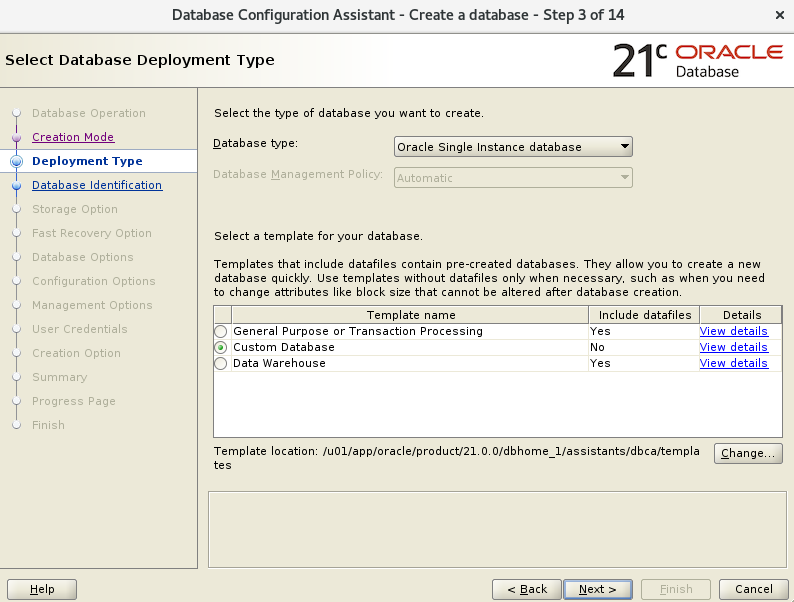Open the Creation Mode step link
Viewport: 794px width, 602px height.
coord(73,137)
